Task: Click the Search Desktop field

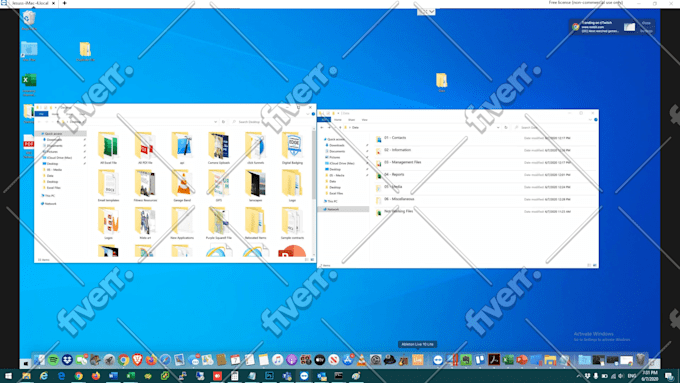Action: (x=272, y=122)
